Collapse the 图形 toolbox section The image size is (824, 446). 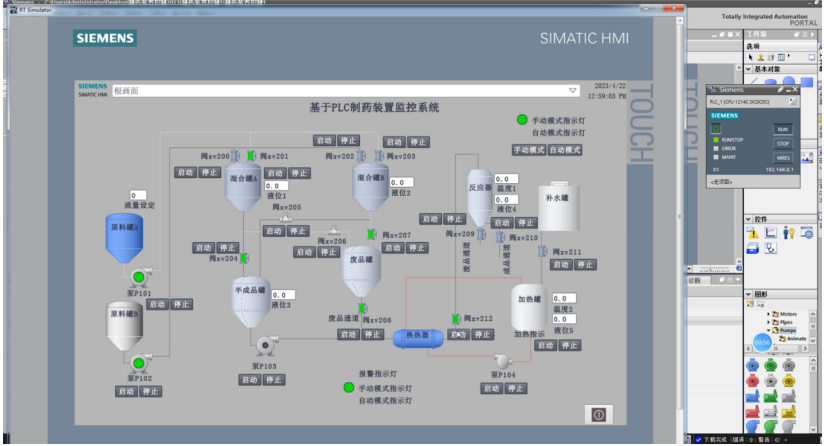pos(748,294)
